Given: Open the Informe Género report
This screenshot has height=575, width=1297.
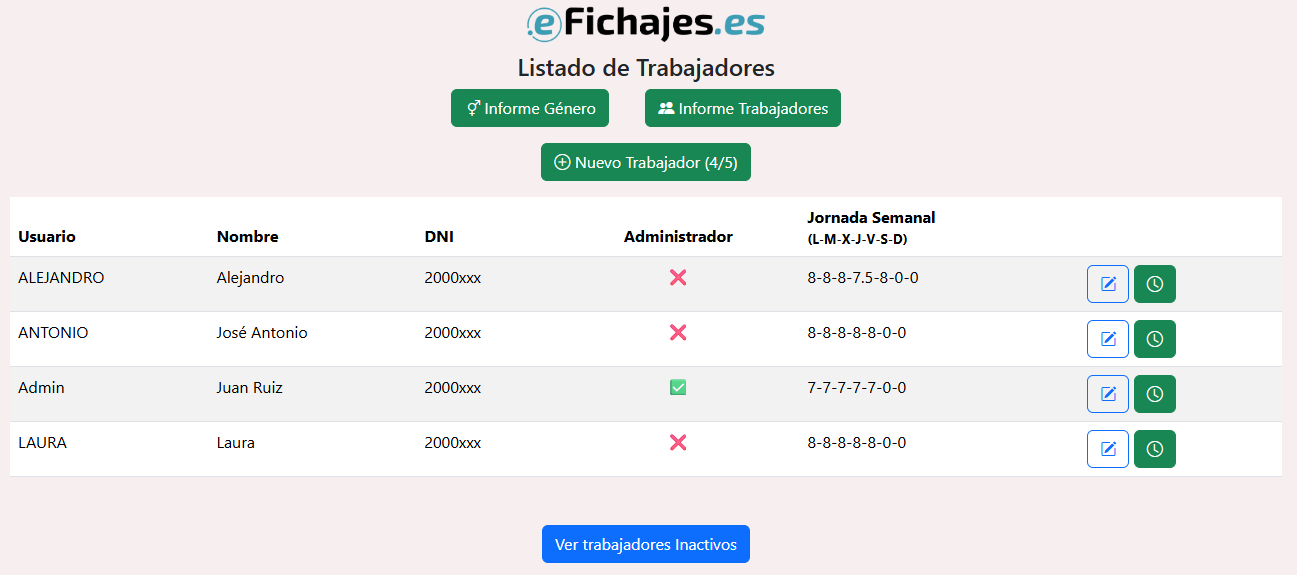Looking at the screenshot, I should (529, 109).
